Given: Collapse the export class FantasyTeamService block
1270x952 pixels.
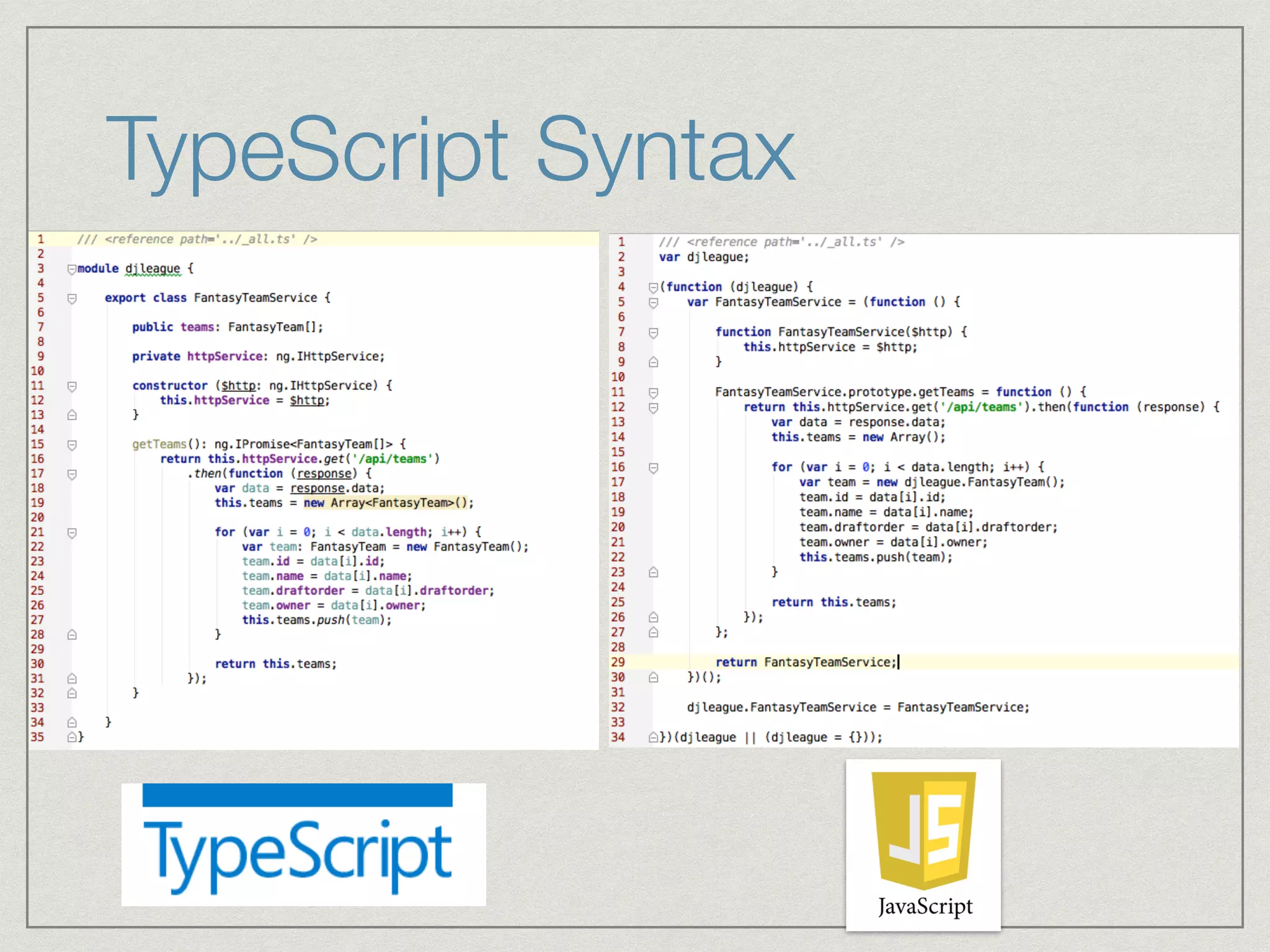Looking at the screenshot, I should click(73, 297).
